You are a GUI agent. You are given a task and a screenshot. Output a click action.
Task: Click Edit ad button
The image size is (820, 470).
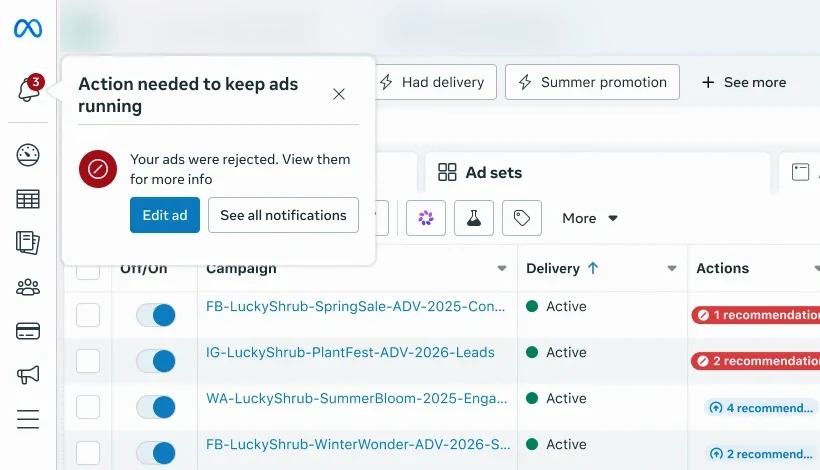click(x=165, y=215)
